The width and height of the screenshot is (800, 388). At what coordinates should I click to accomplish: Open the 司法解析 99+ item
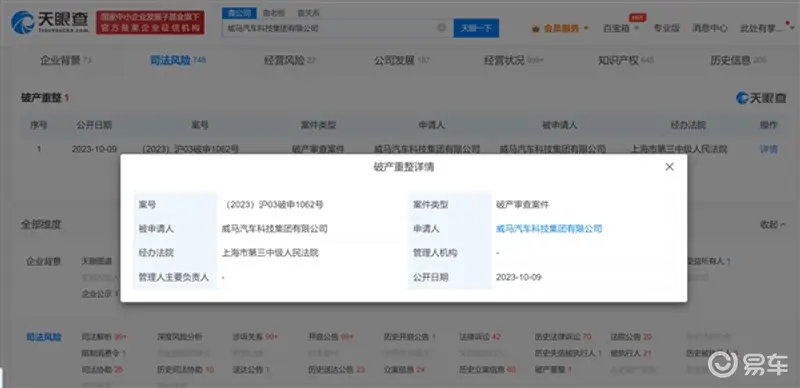coord(104,337)
